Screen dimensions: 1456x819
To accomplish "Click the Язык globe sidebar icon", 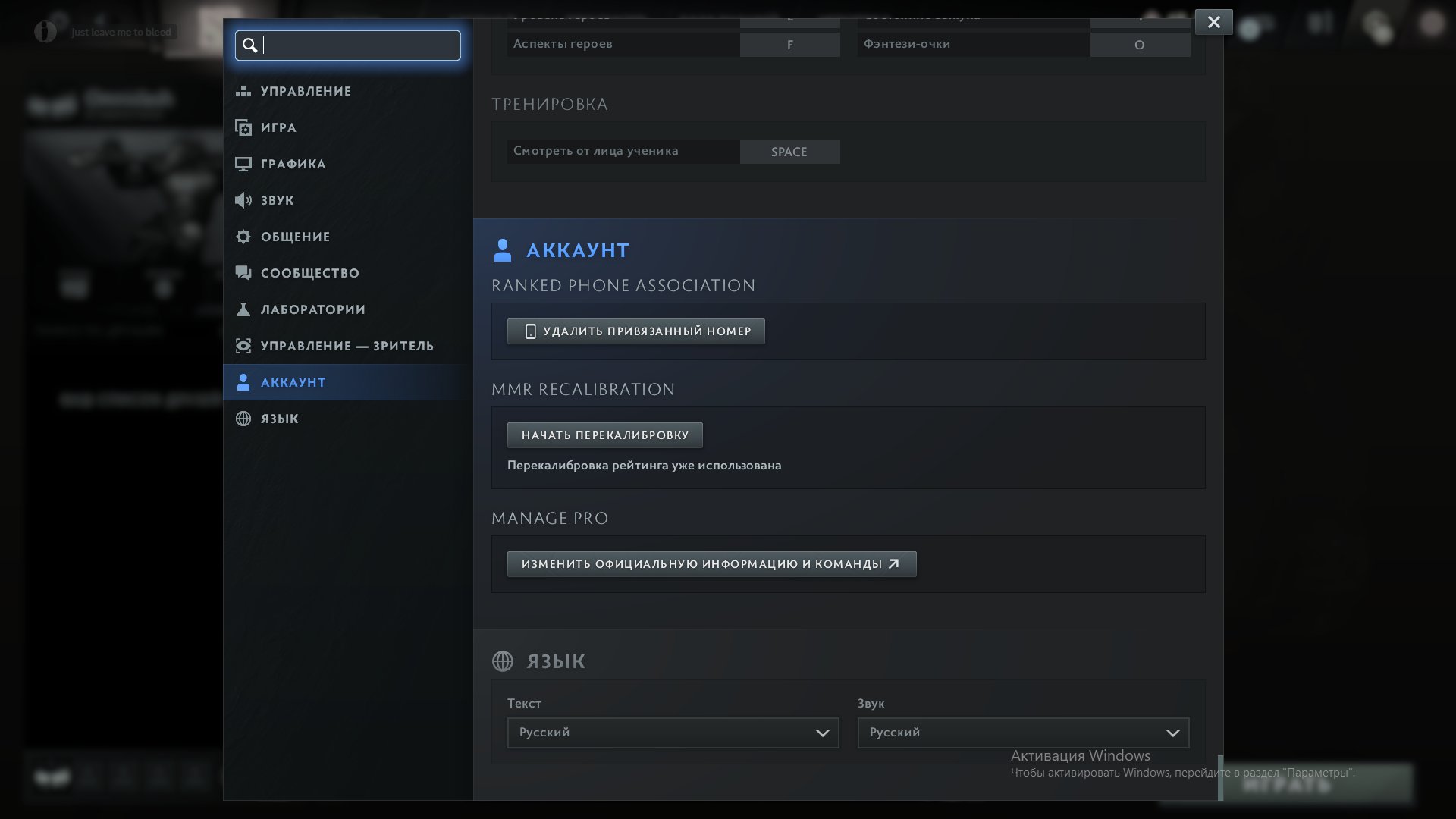I will (x=243, y=419).
